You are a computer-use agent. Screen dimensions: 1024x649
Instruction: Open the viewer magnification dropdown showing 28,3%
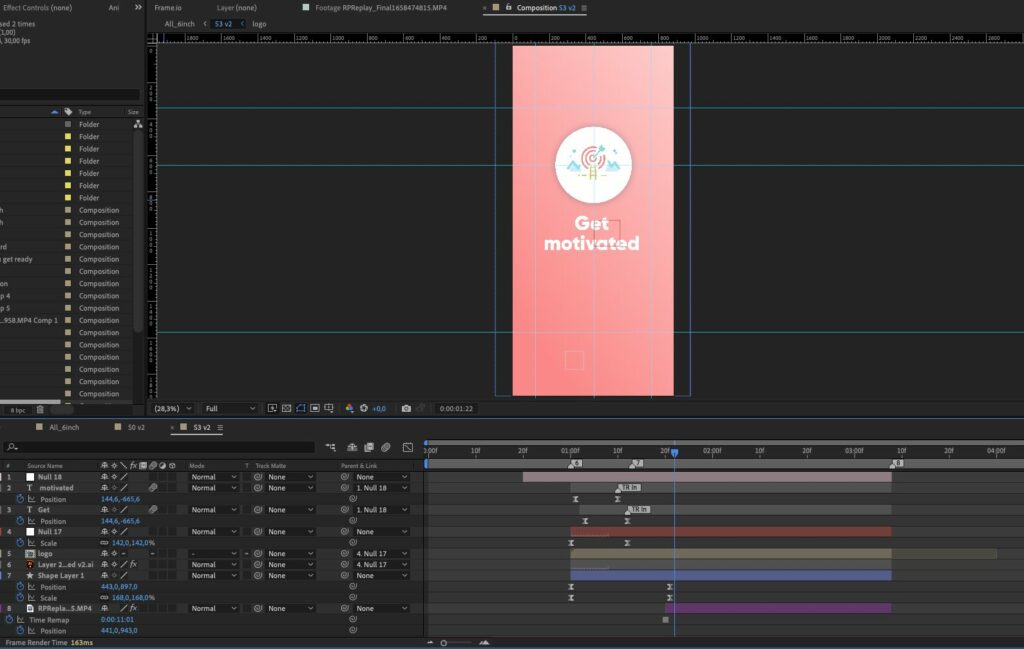(x=173, y=408)
